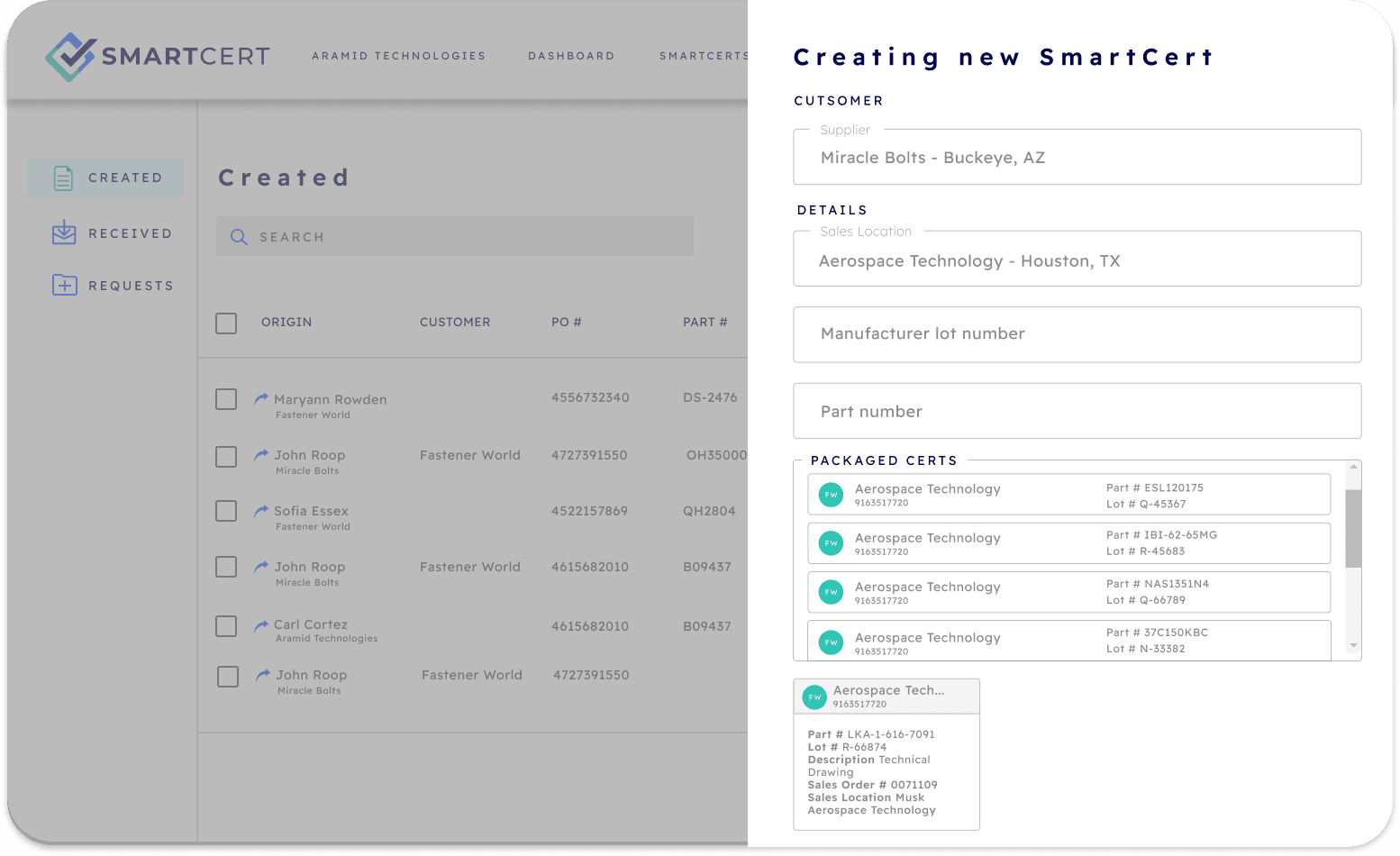
Task: Click the search magnifier icon
Action: (238, 236)
